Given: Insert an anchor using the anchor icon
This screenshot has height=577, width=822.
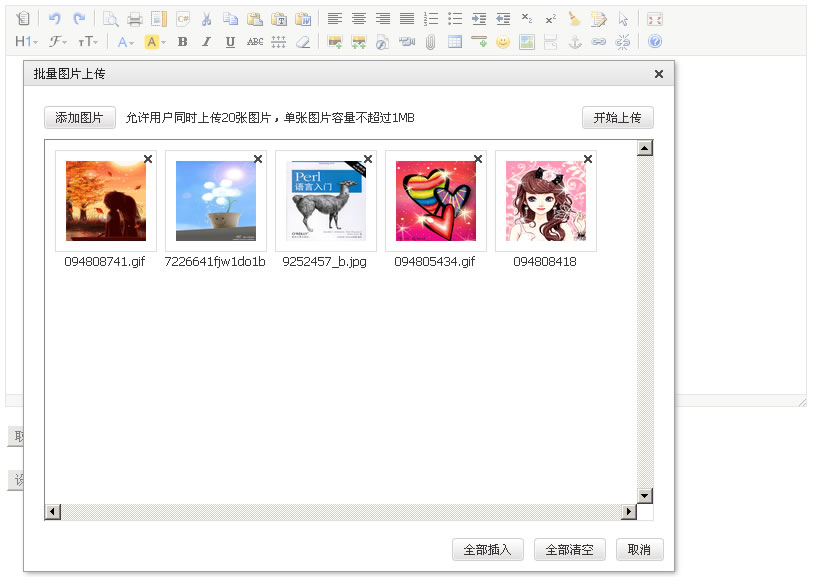Looking at the screenshot, I should pyautogui.click(x=576, y=41).
